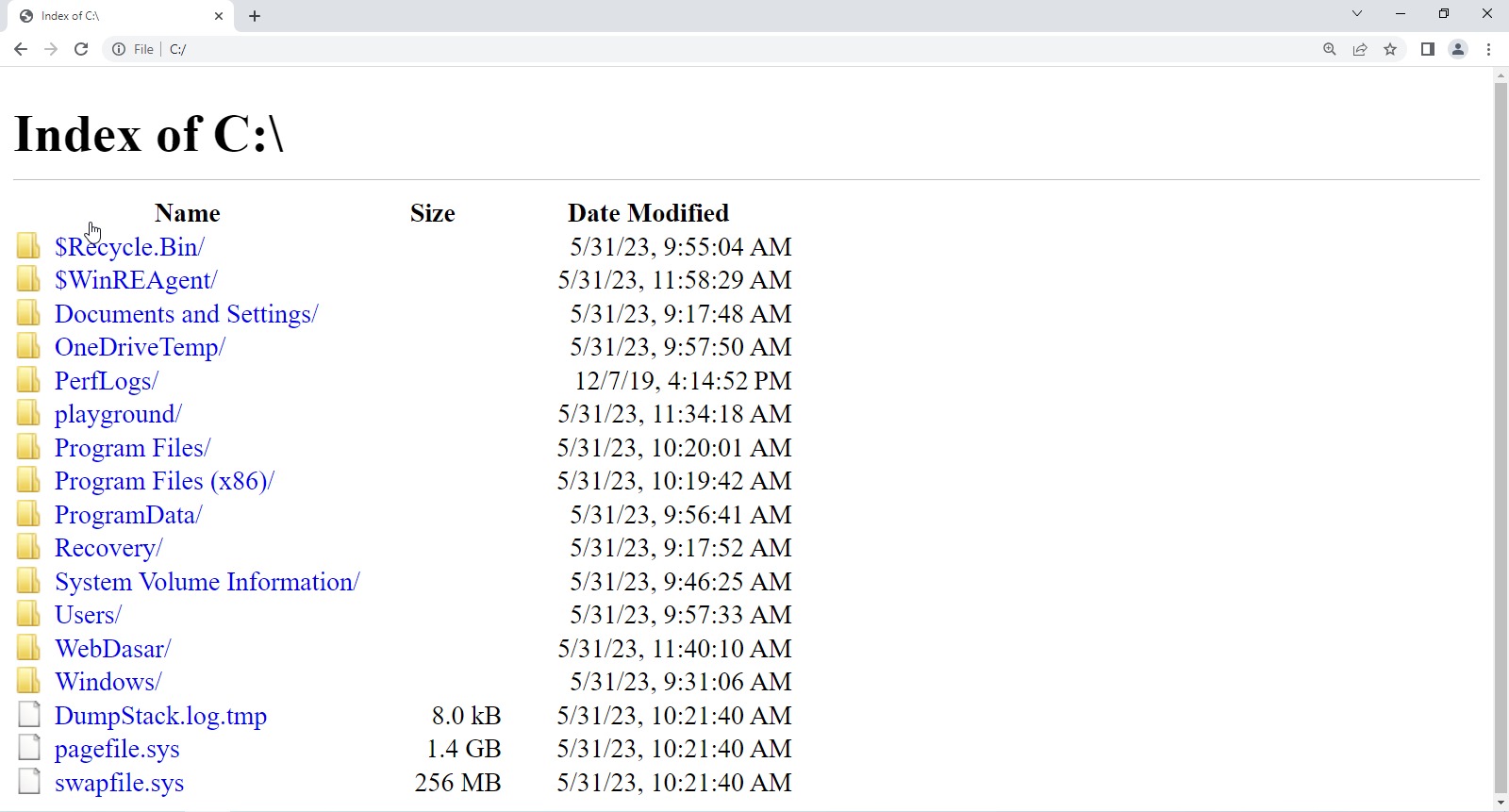Image resolution: width=1509 pixels, height=812 pixels.
Task: Bookmark this page with the star icon
Action: (x=1390, y=49)
